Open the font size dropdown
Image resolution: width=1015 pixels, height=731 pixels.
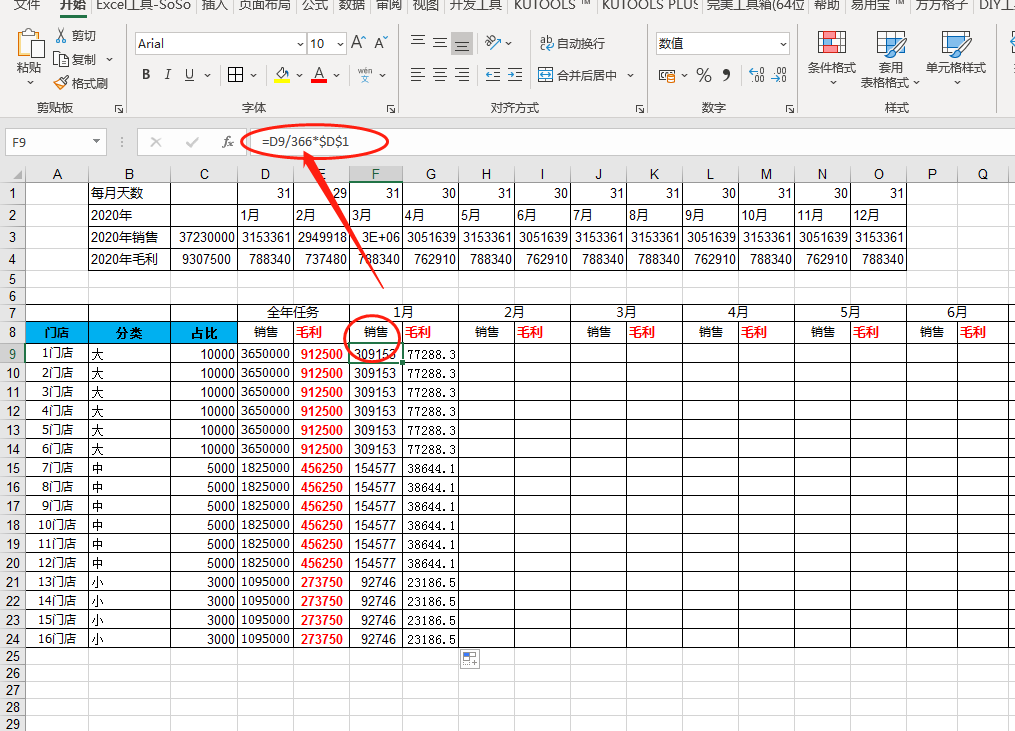[340, 44]
